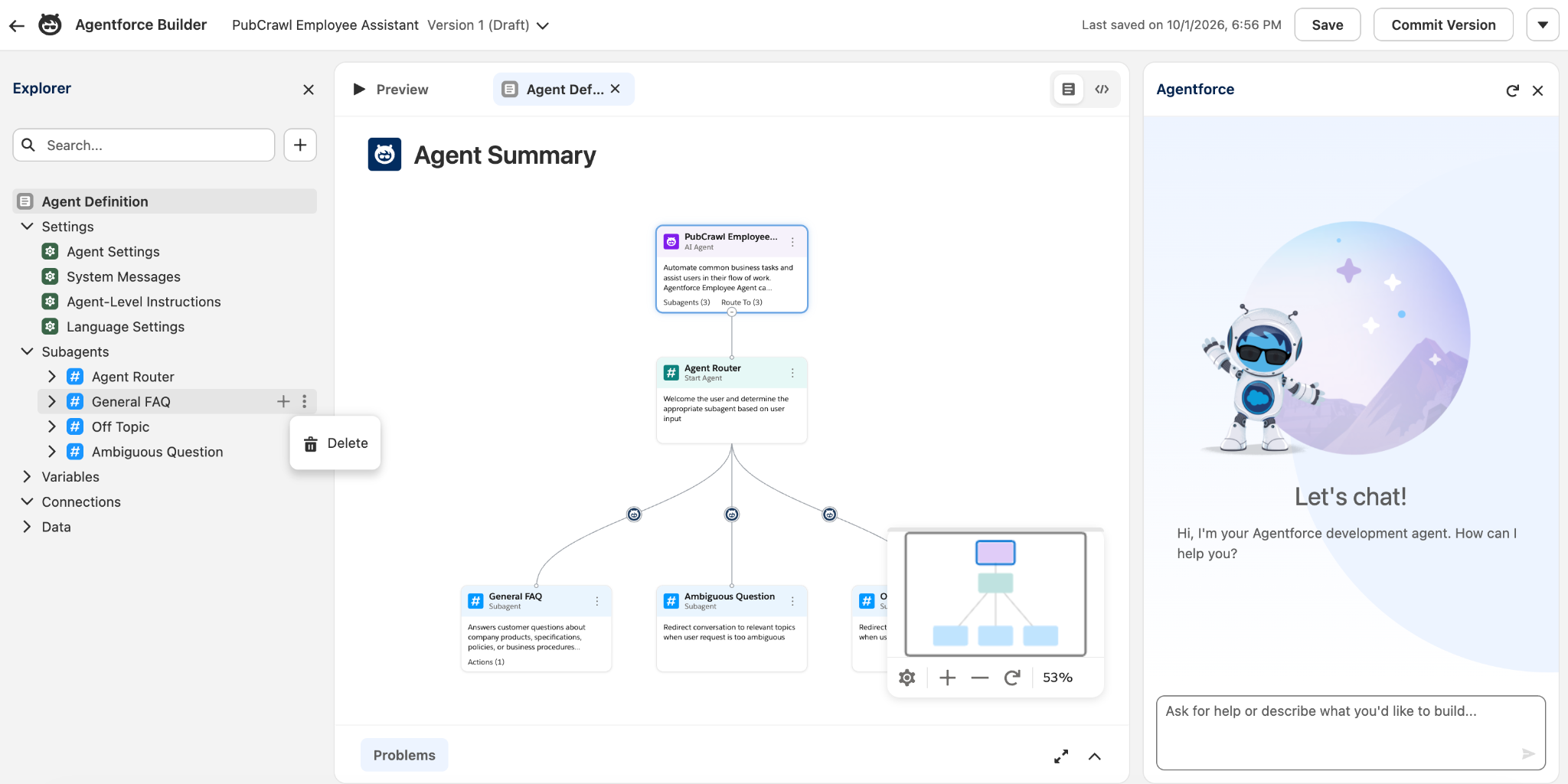Expand the Data section

tap(27, 527)
